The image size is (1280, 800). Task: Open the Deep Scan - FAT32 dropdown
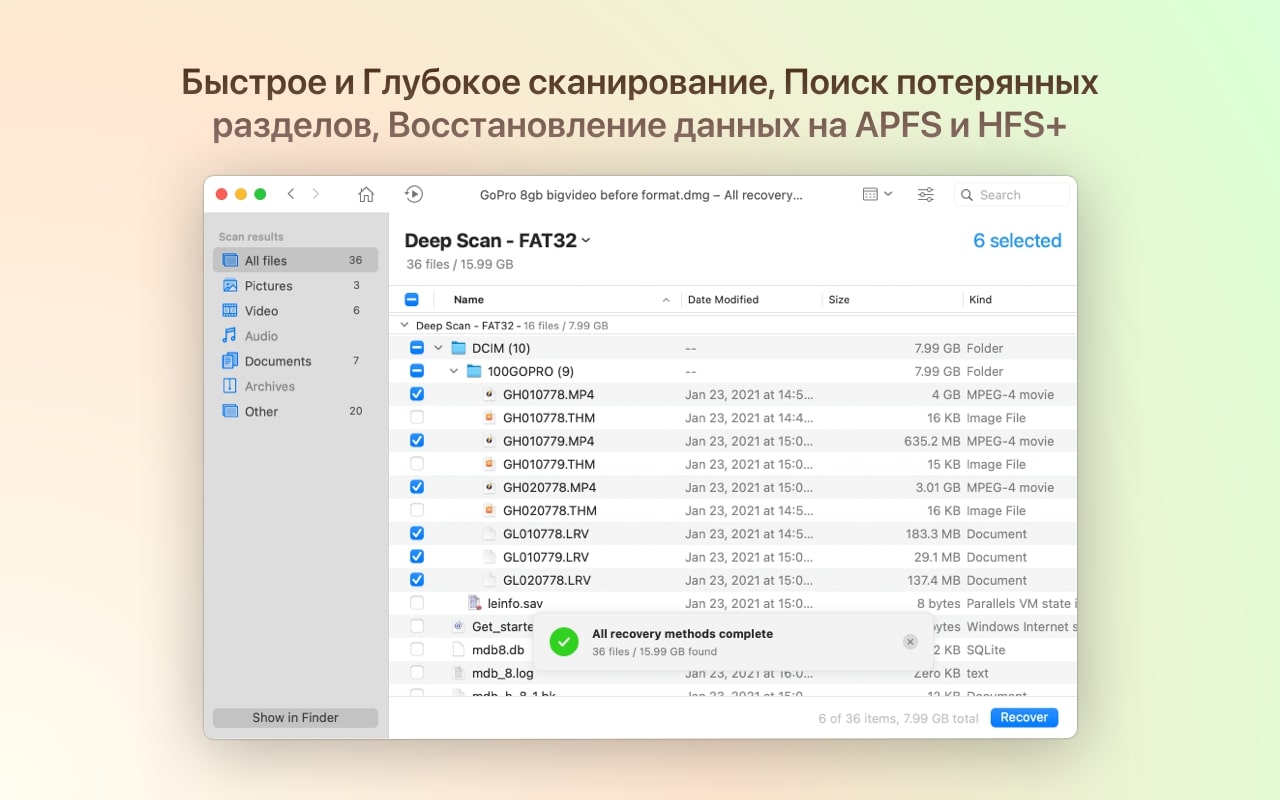click(585, 240)
